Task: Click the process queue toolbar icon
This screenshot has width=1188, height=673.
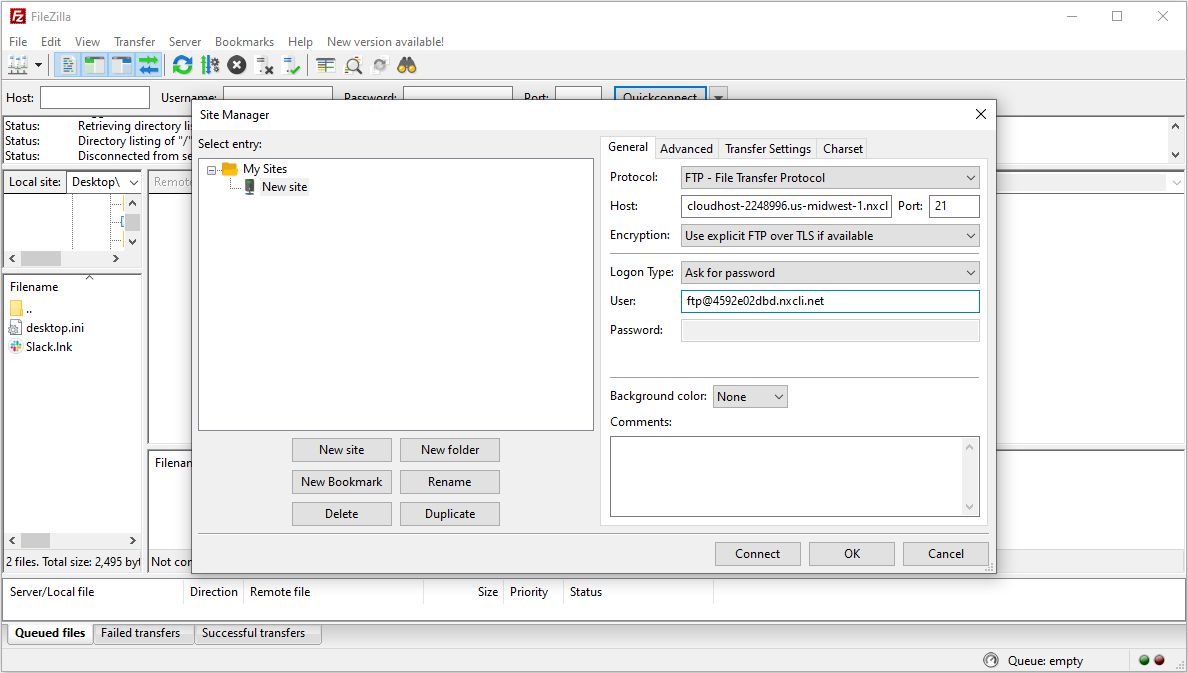Action: click(210, 65)
